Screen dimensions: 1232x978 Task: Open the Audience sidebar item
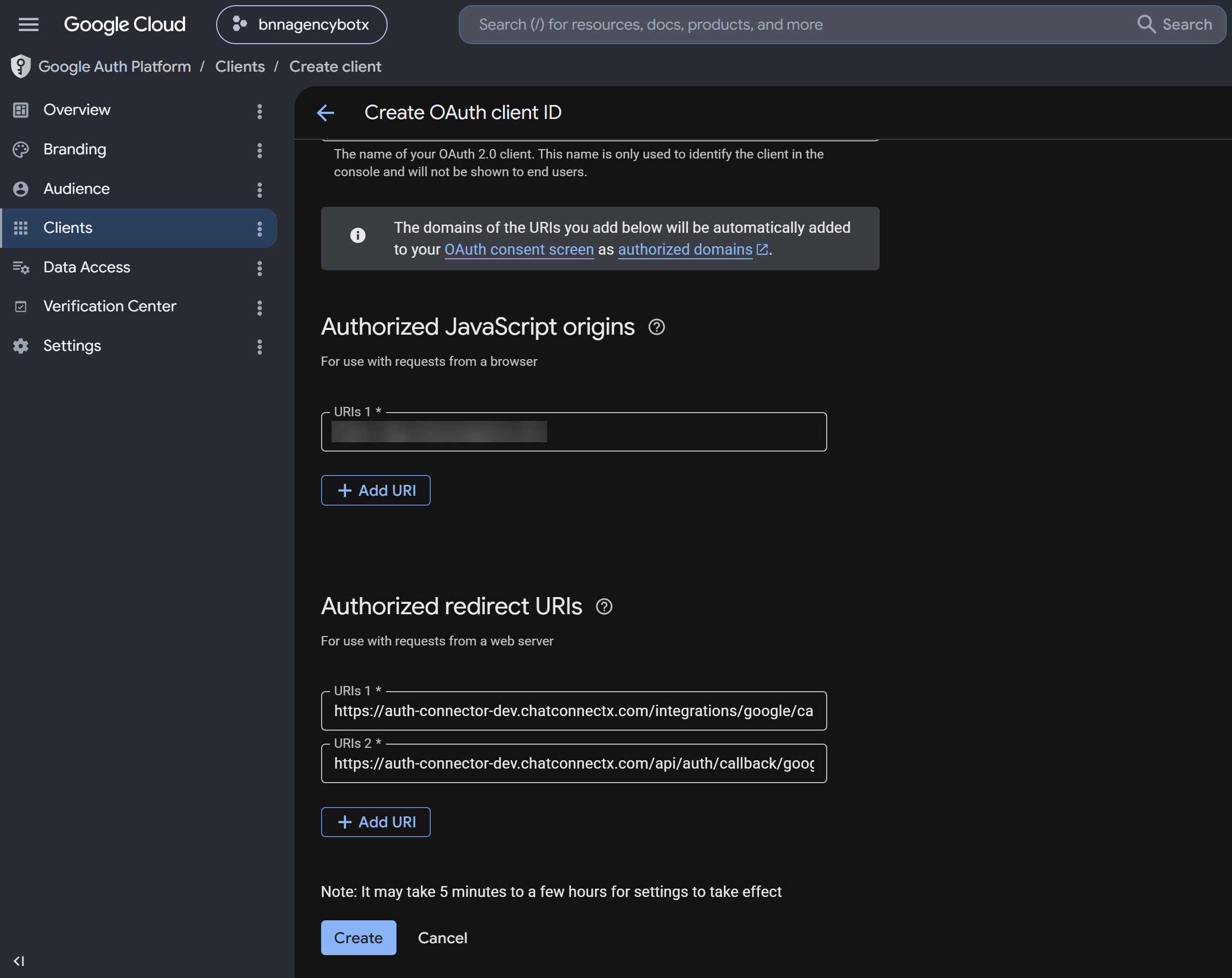pyautogui.click(x=139, y=189)
